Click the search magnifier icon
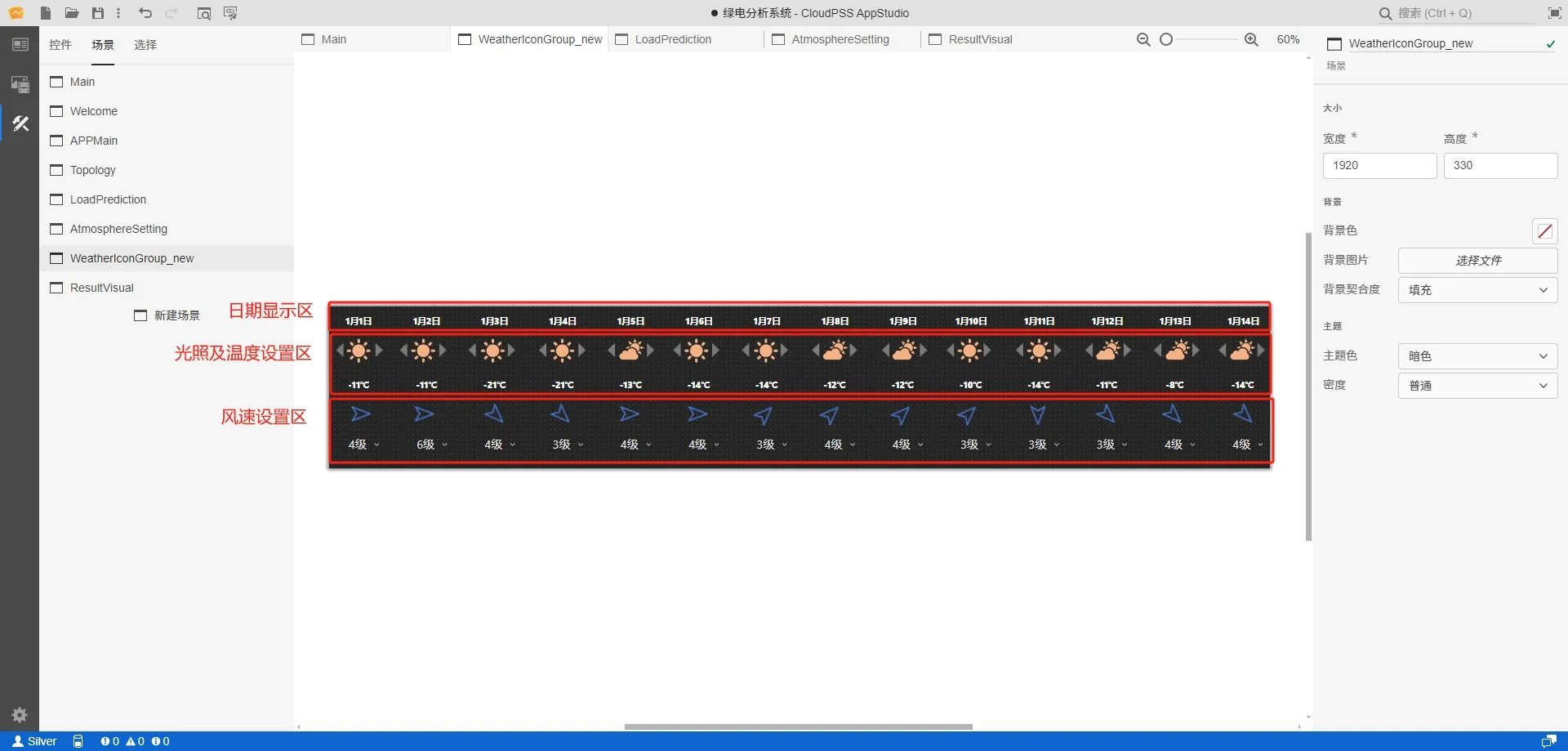 [1385, 13]
